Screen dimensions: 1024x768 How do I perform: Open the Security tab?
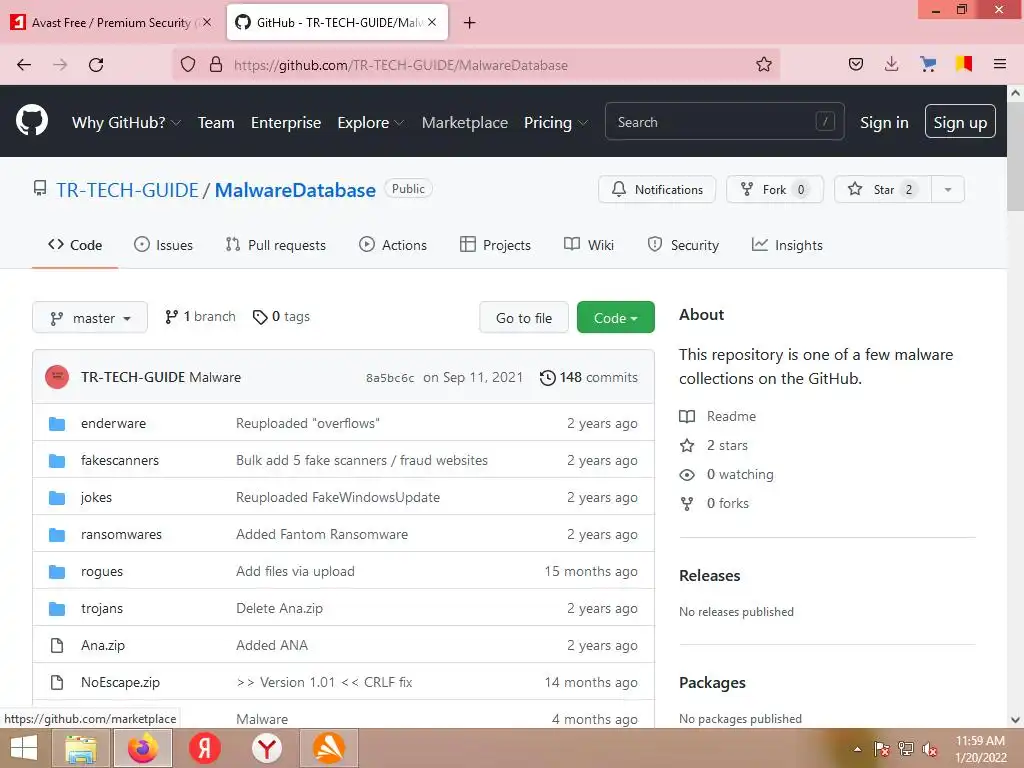click(x=683, y=245)
